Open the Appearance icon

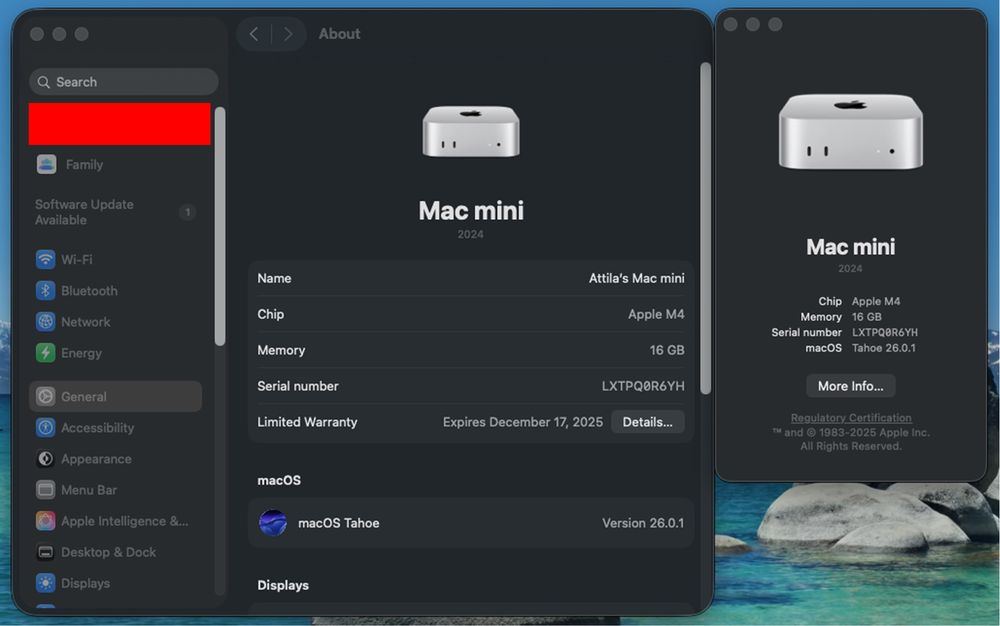click(x=45, y=459)
